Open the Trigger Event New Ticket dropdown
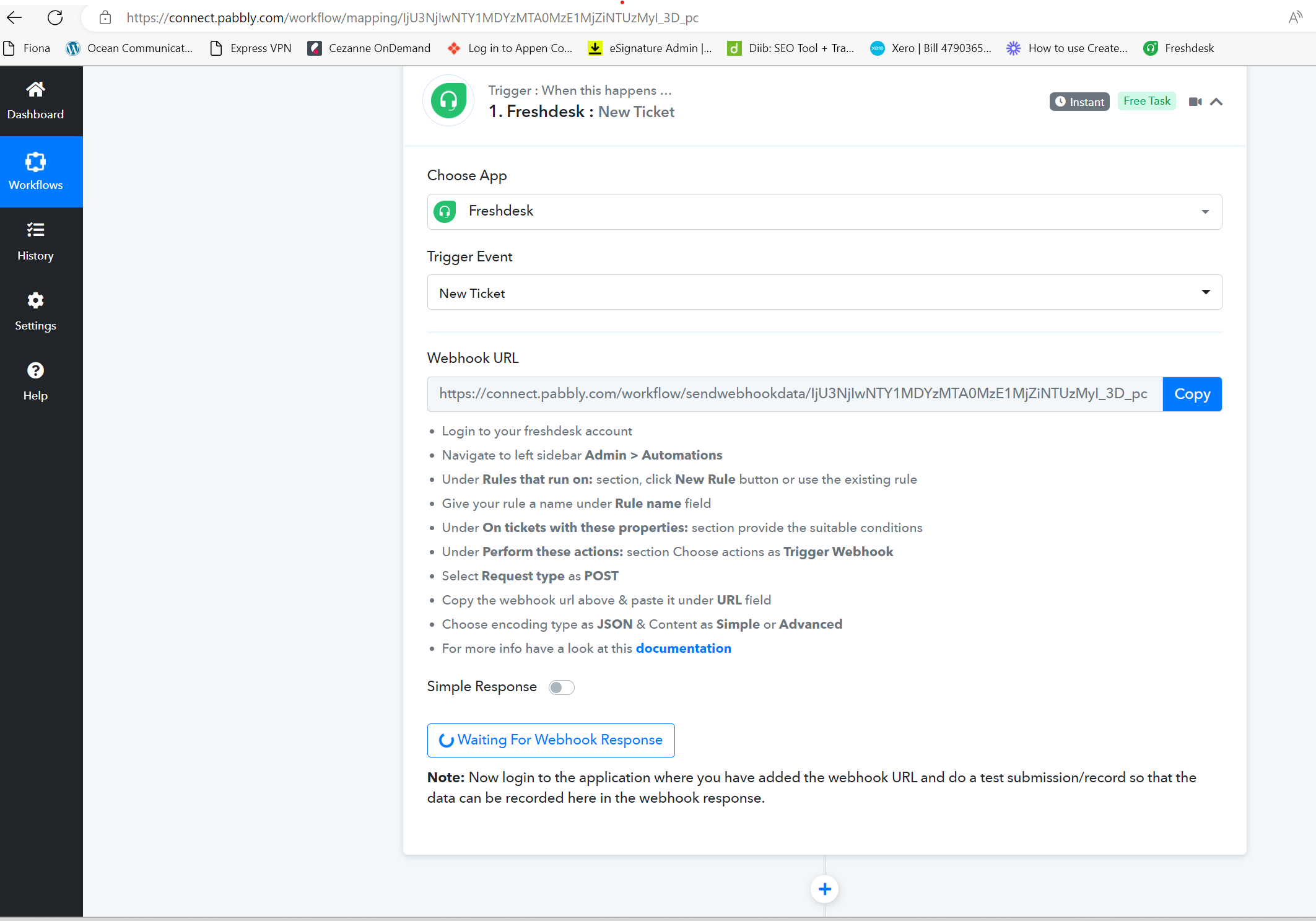This screenshot has width=1316, height=921. coord(824,292)
